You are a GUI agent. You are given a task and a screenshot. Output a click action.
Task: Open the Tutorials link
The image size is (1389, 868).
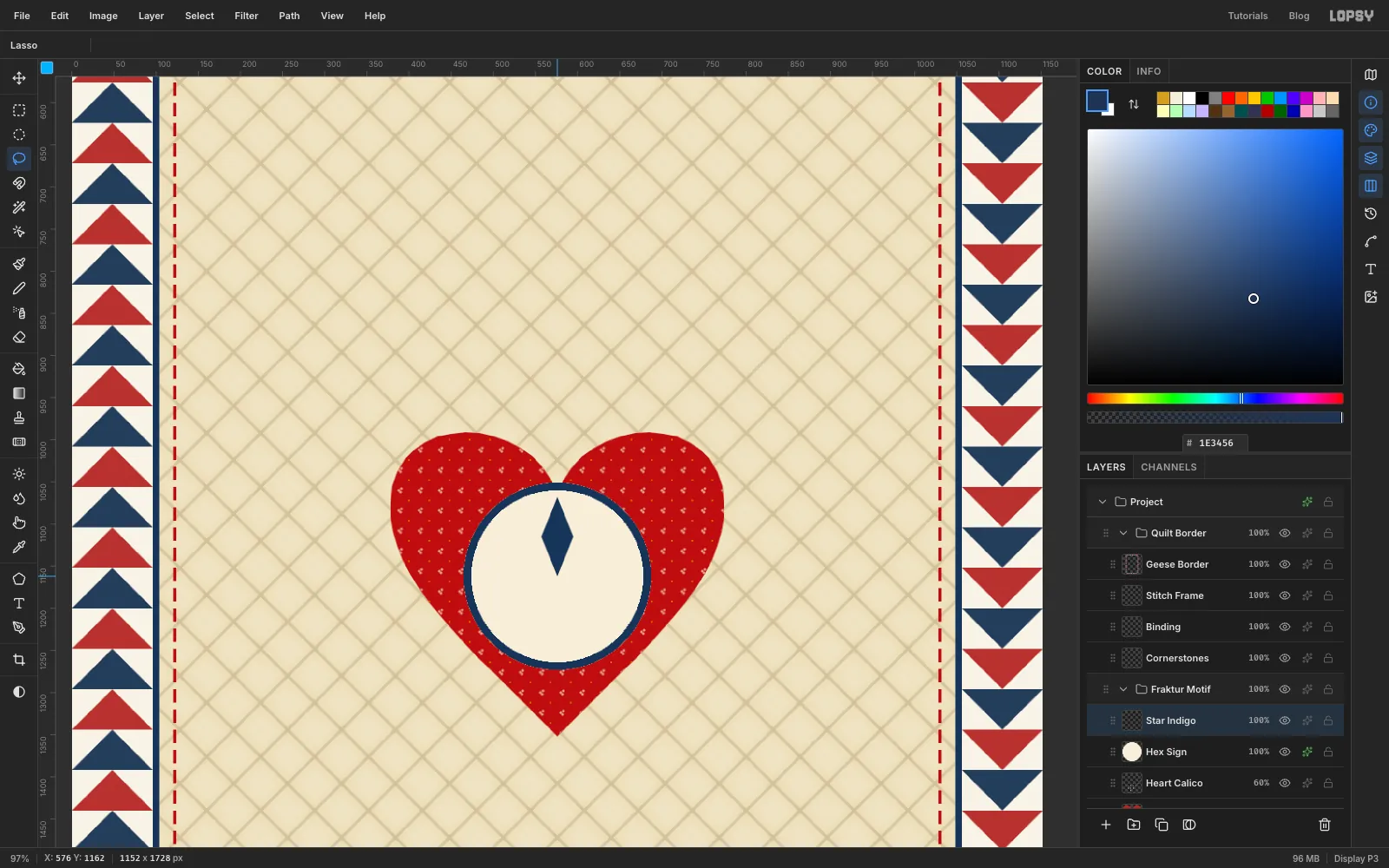point(1247,16)
